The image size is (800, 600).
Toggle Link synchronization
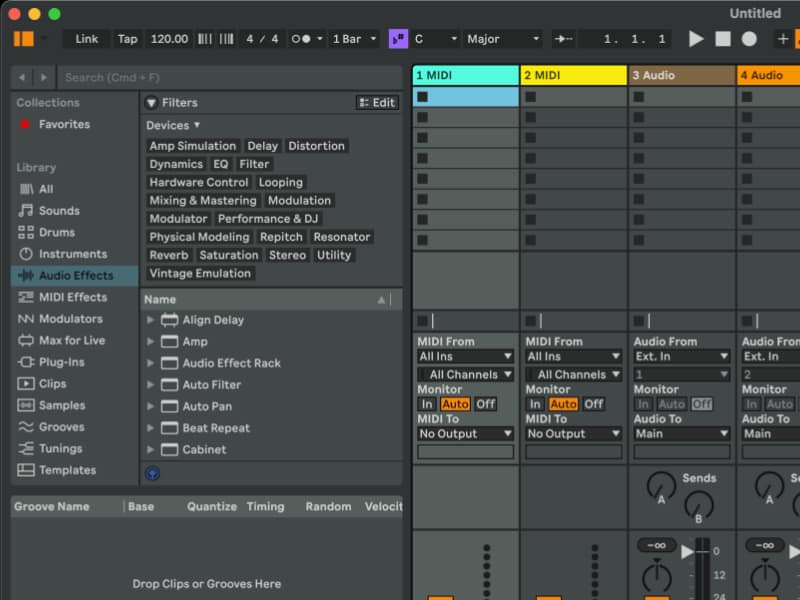[x=85, y=39]
